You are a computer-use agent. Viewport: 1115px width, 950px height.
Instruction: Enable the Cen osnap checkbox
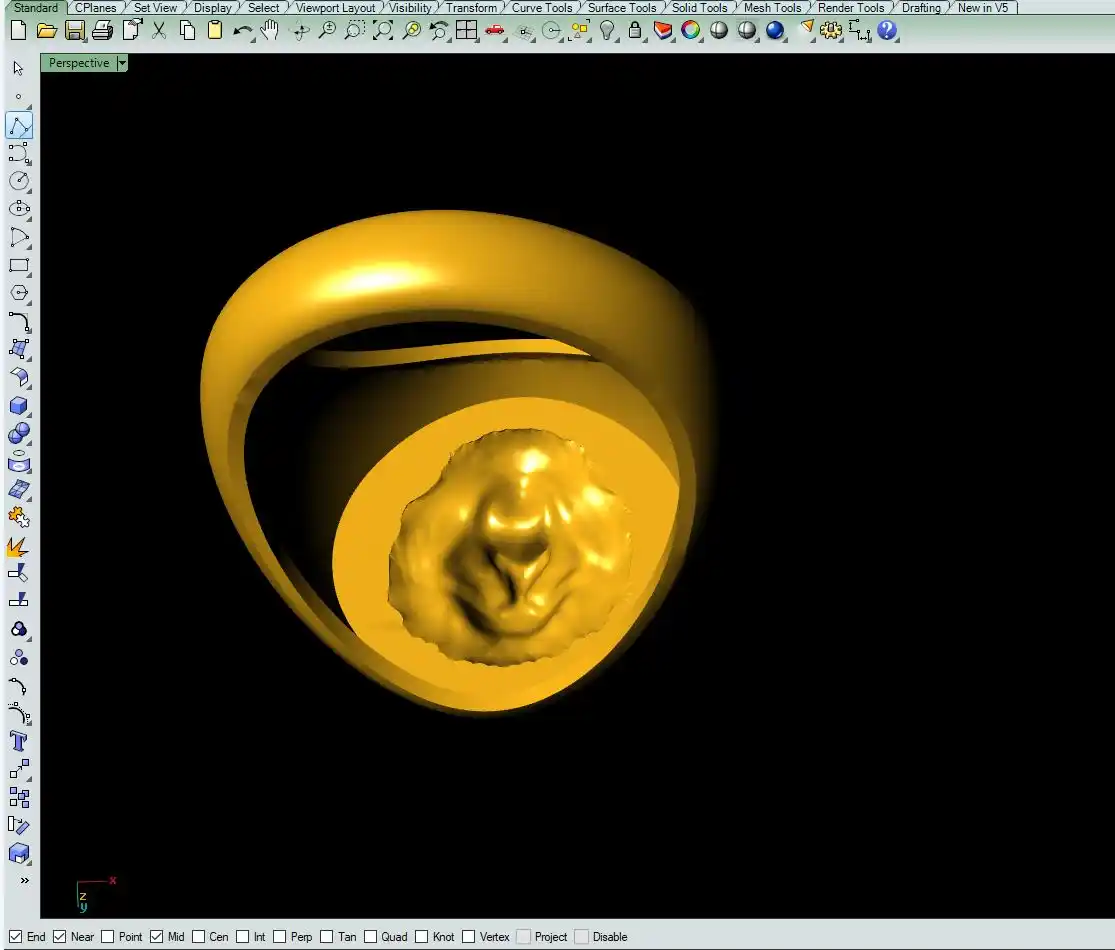(199, 937)
